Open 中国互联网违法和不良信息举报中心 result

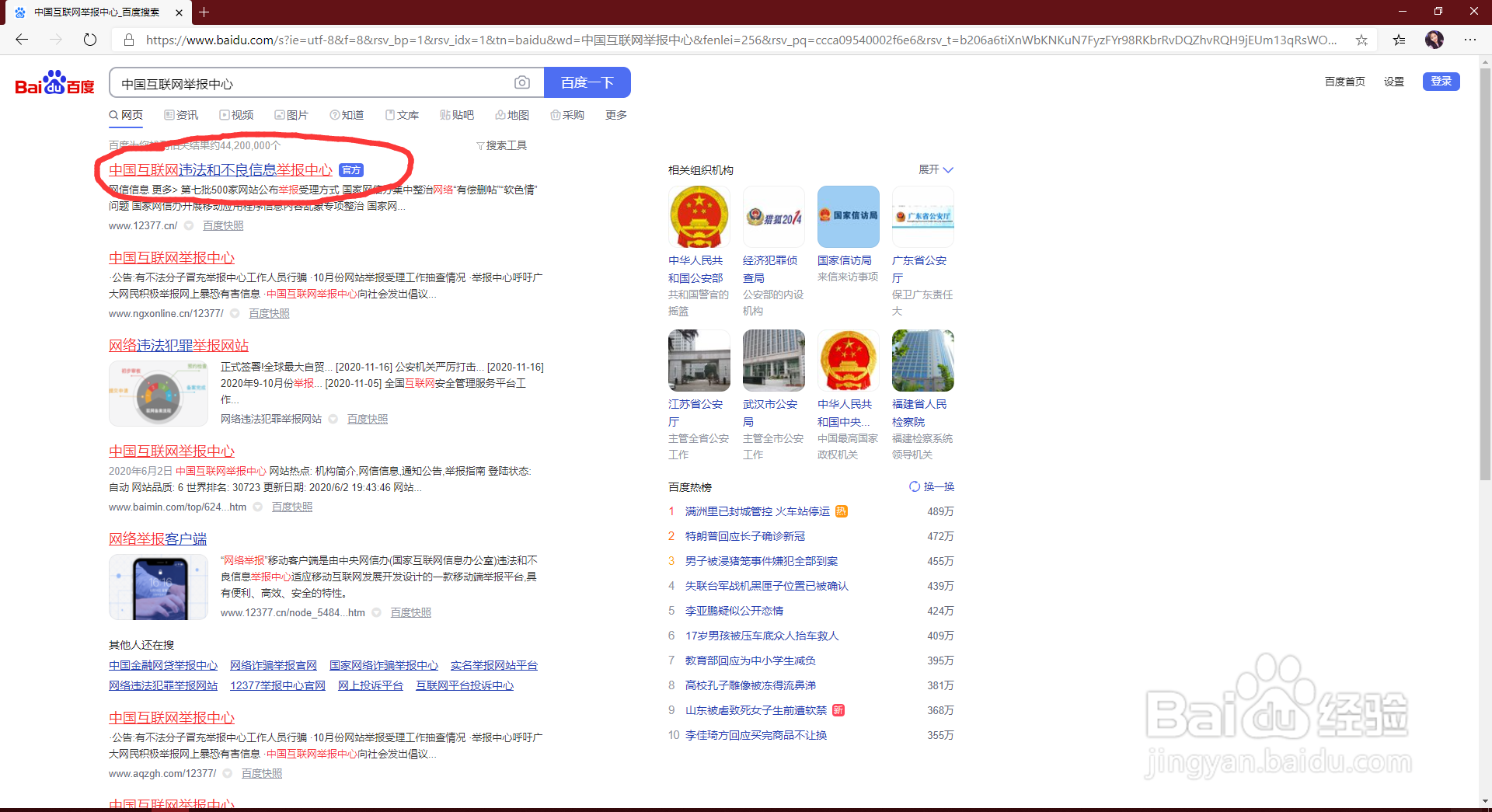(x=221, y=170)
